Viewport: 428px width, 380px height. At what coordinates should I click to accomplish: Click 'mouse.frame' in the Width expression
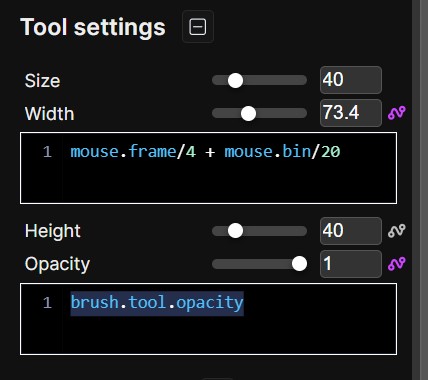pos(123,152)
